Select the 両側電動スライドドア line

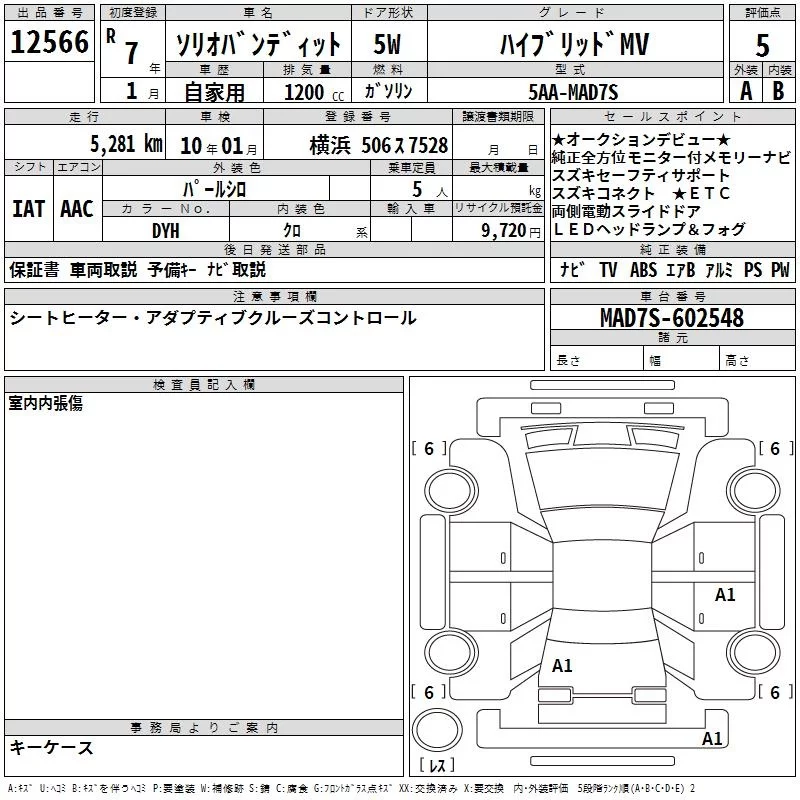pyautogui.click(x=627, y=211)
